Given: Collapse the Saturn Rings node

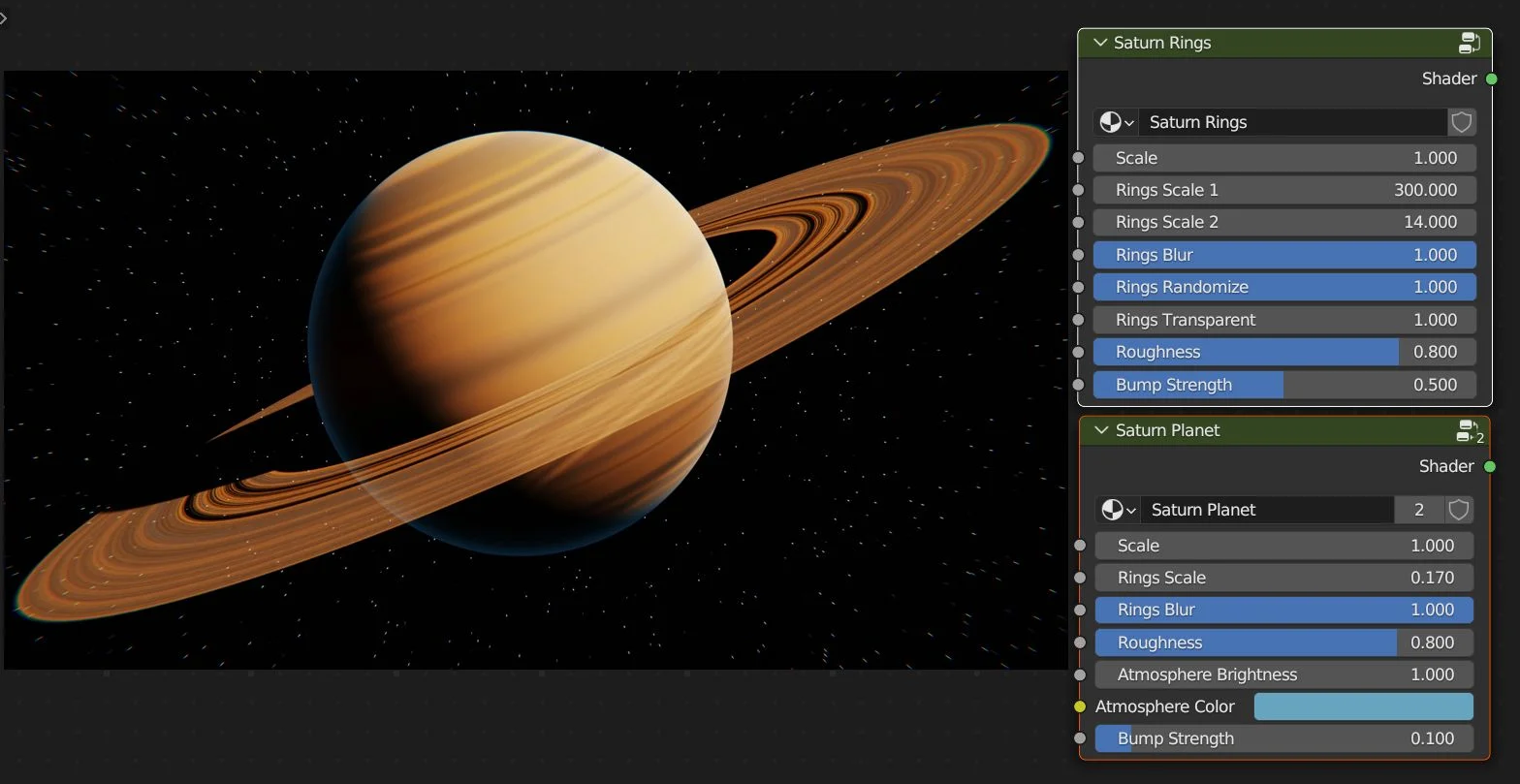Looking at the screenshot, I should point(1099,43).
